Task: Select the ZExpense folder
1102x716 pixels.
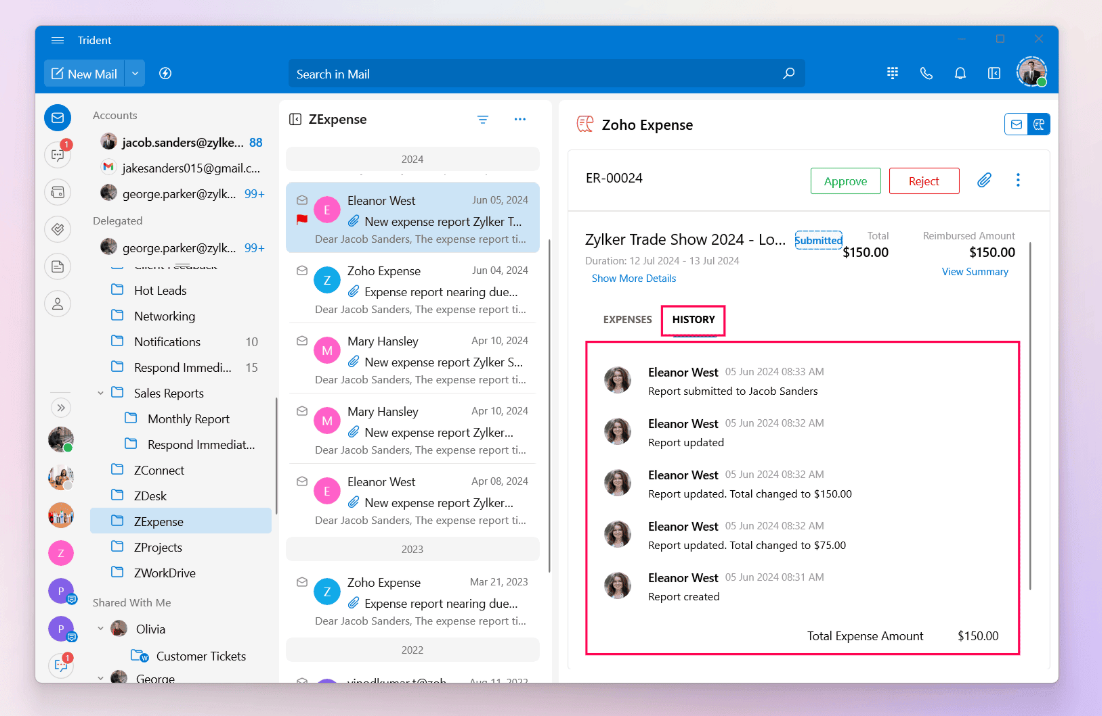Action: [181, 521]
